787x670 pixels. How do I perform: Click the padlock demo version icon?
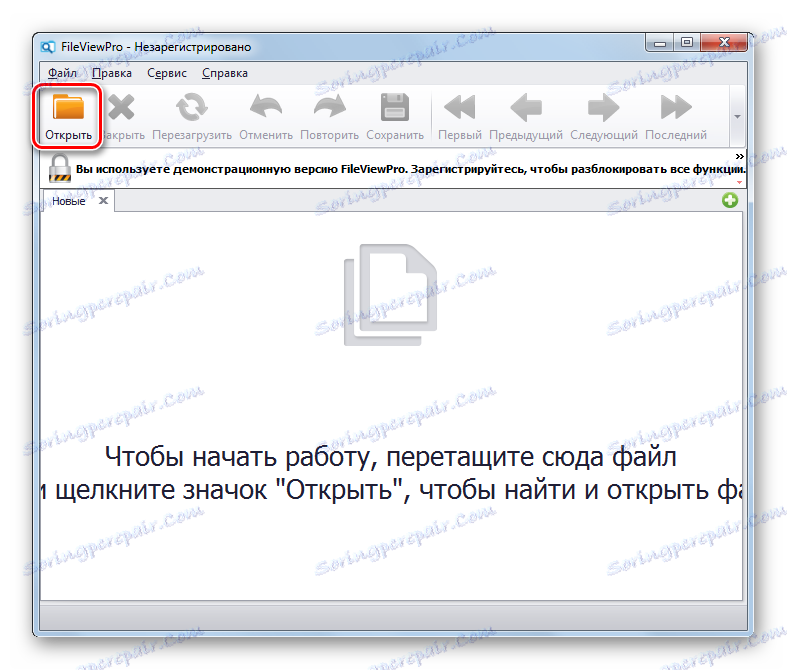coord(60,168)
